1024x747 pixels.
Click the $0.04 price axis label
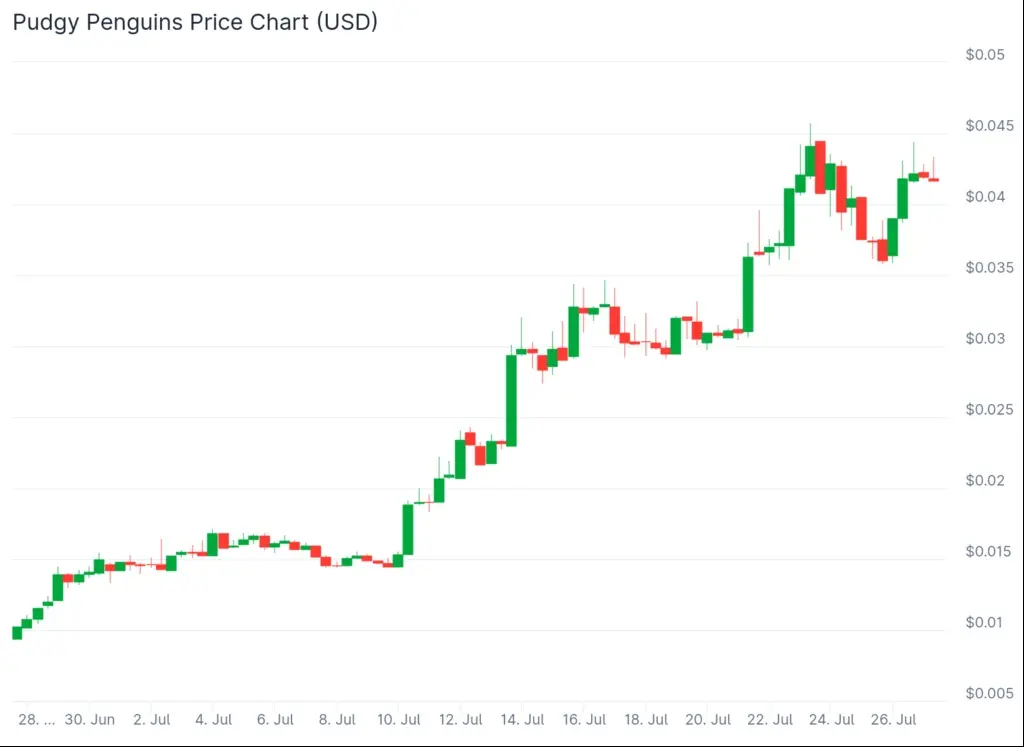coord(985,197)
